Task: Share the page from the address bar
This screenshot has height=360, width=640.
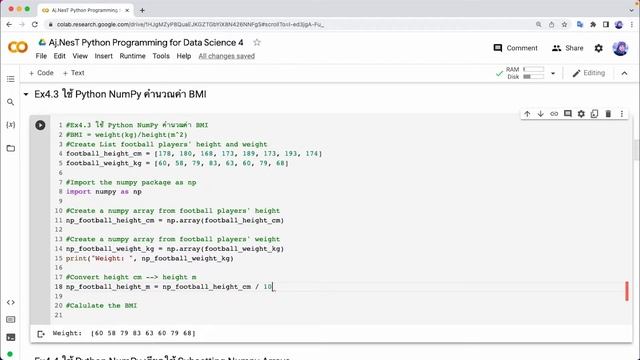Action: [x=551, y=24]
